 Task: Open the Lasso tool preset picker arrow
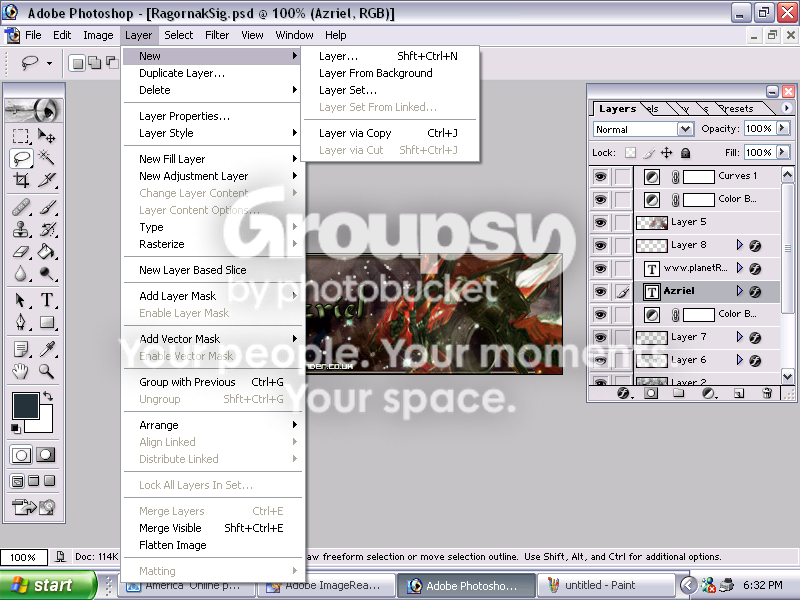[x=49, y=63]
